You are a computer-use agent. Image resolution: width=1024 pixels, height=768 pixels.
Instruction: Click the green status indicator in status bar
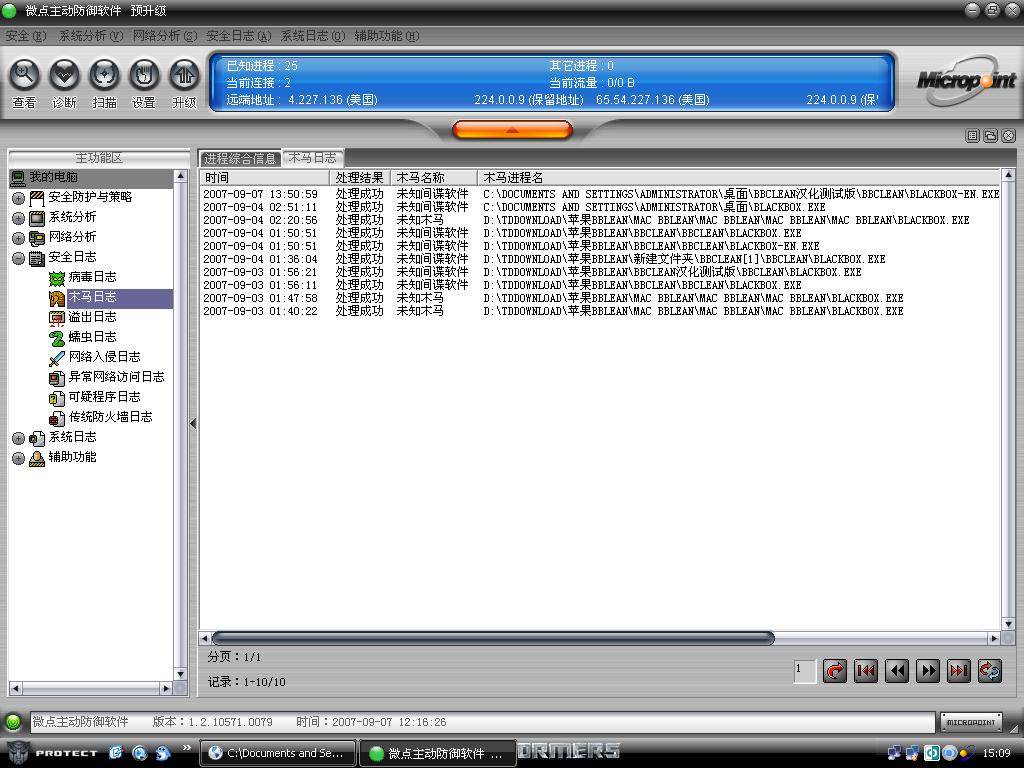tap(13, 722)
